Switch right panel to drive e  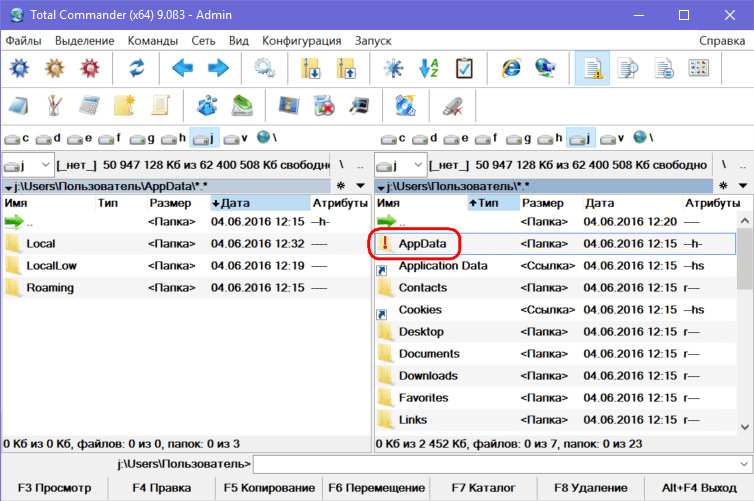[455, 138]
